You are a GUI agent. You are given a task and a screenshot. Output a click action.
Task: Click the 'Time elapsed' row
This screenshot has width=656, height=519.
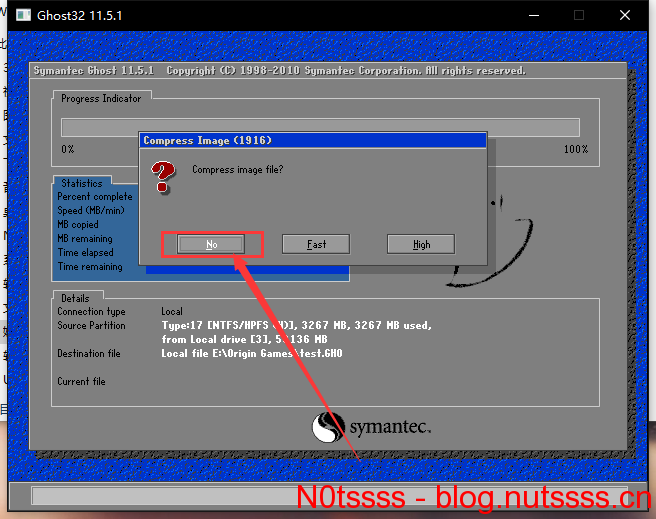(85, 253)
